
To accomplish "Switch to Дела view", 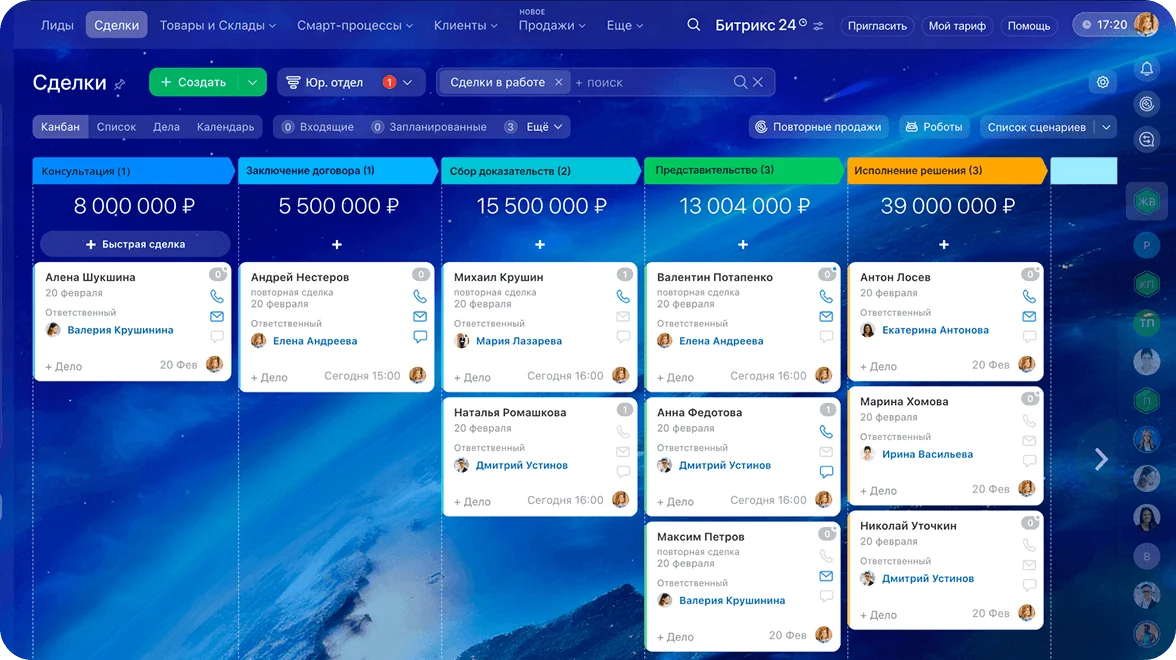I will click(x=166, y=127).
